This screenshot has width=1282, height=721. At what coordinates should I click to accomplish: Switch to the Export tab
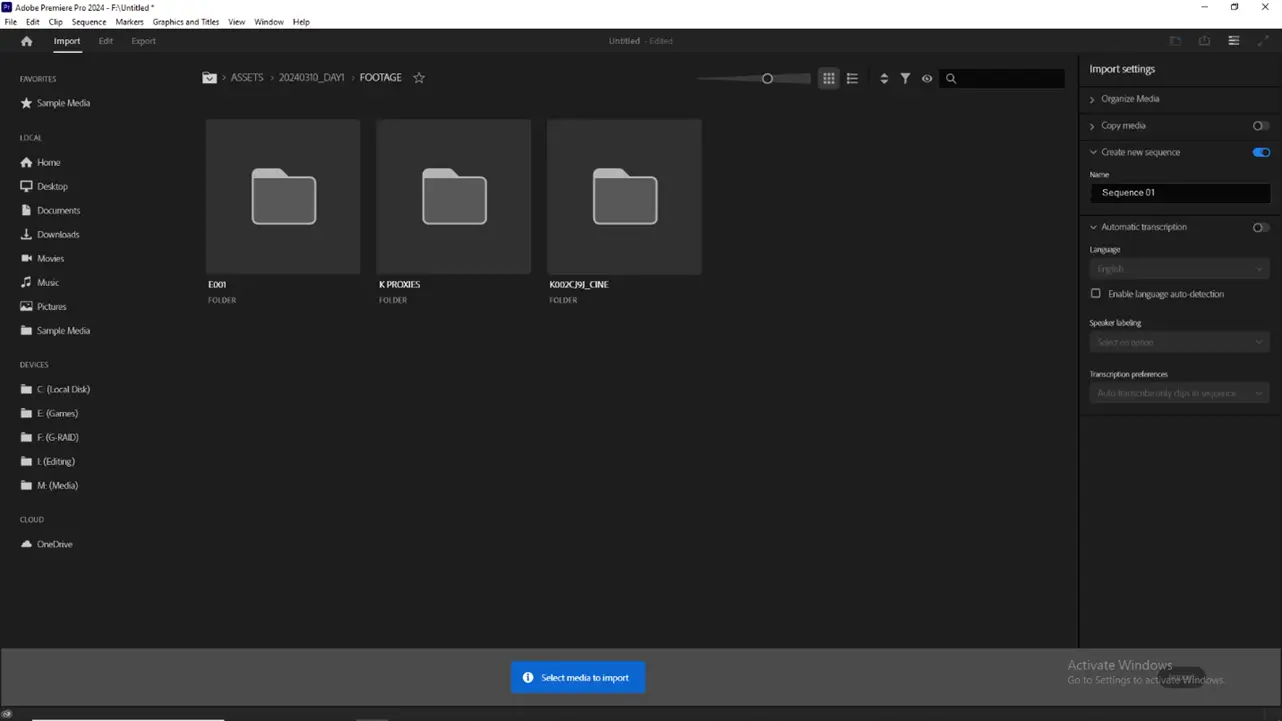pos(143,41)
